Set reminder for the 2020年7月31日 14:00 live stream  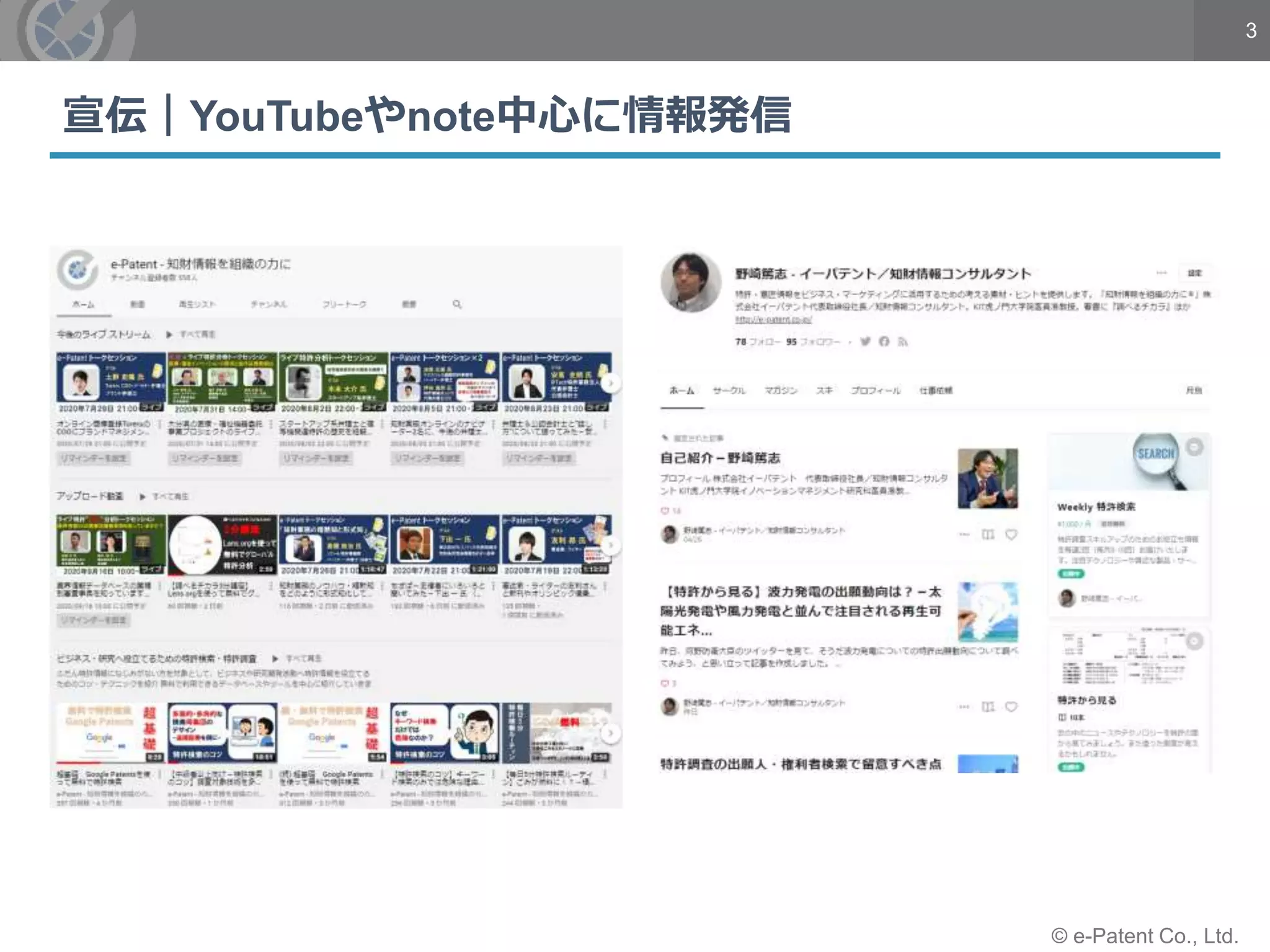pos(205,459)
